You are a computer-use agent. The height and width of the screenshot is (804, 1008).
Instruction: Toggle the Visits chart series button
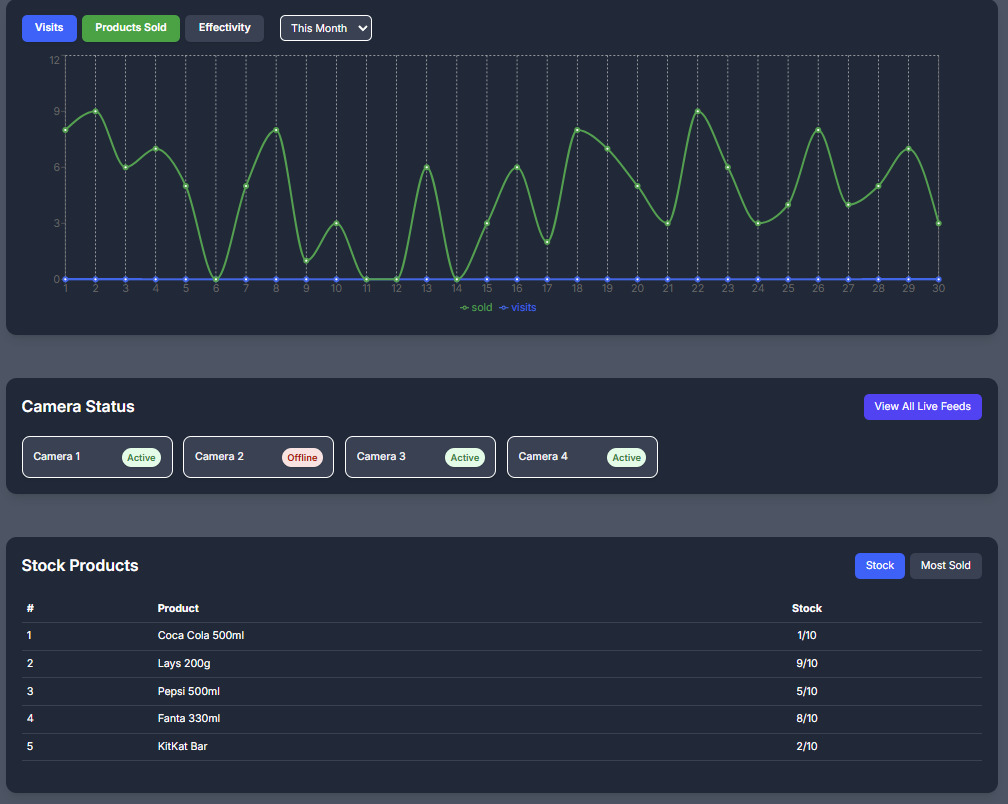tap(49, 28)
